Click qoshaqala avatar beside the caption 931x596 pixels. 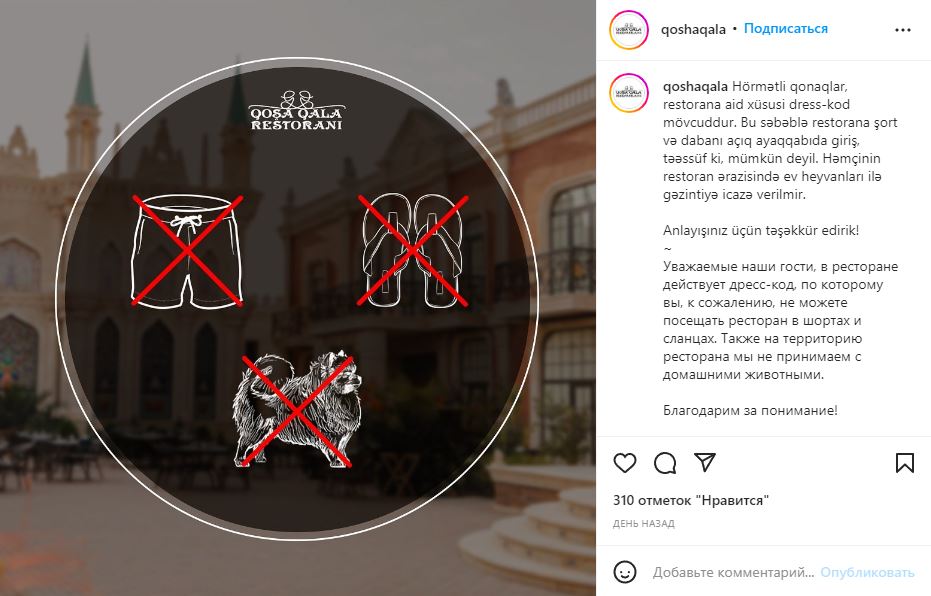coord(629,93)
